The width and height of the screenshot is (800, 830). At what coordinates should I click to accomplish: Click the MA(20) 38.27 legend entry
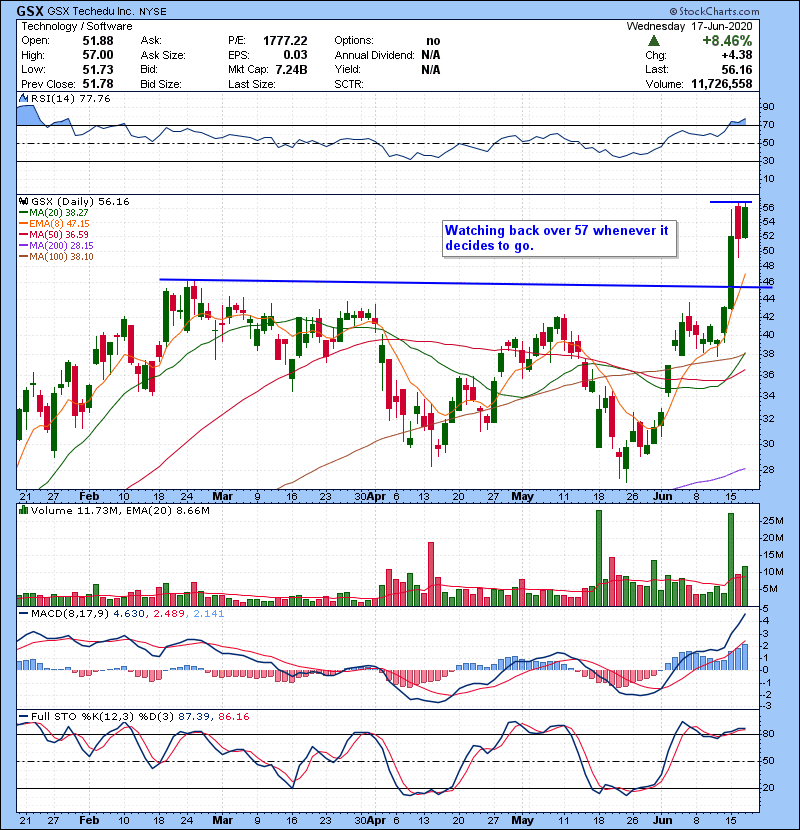click(53, 212)
